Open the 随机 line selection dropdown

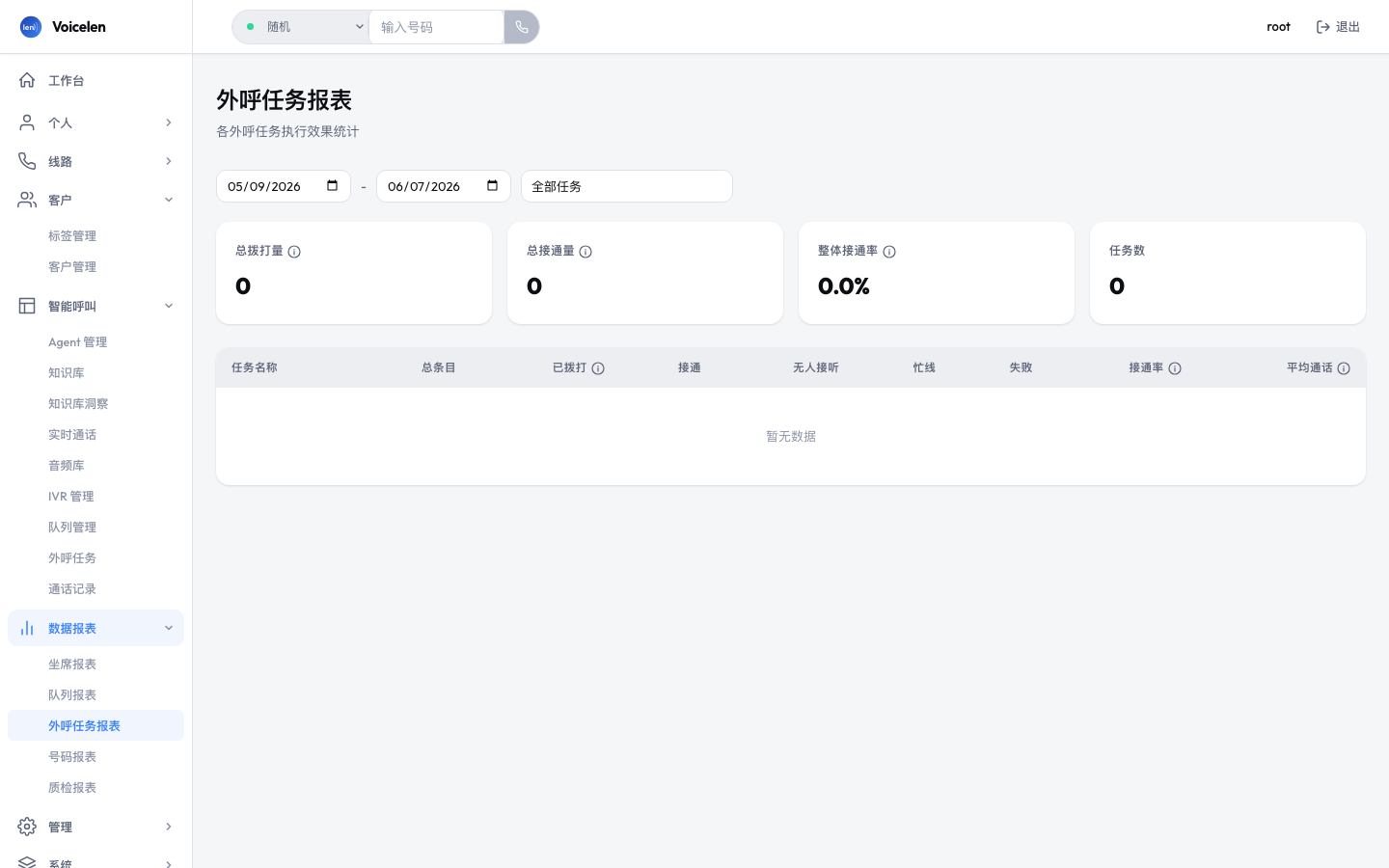click(x=301, y=27)
